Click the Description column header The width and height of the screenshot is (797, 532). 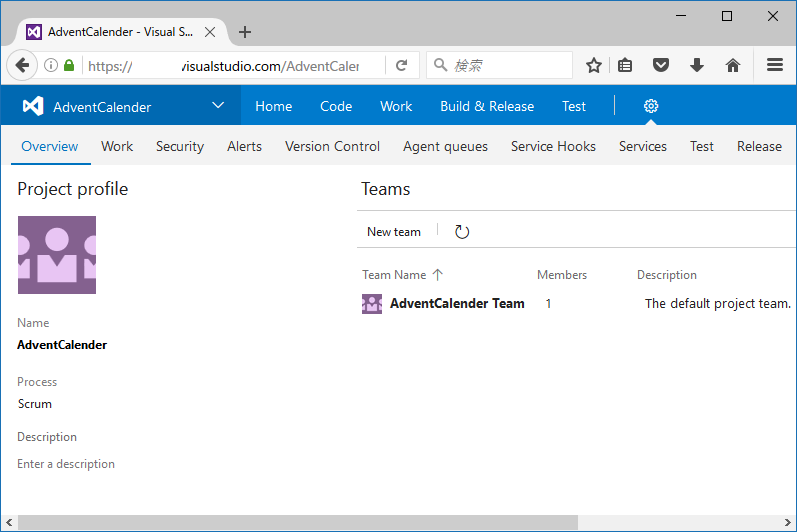[x=666, y=275]
